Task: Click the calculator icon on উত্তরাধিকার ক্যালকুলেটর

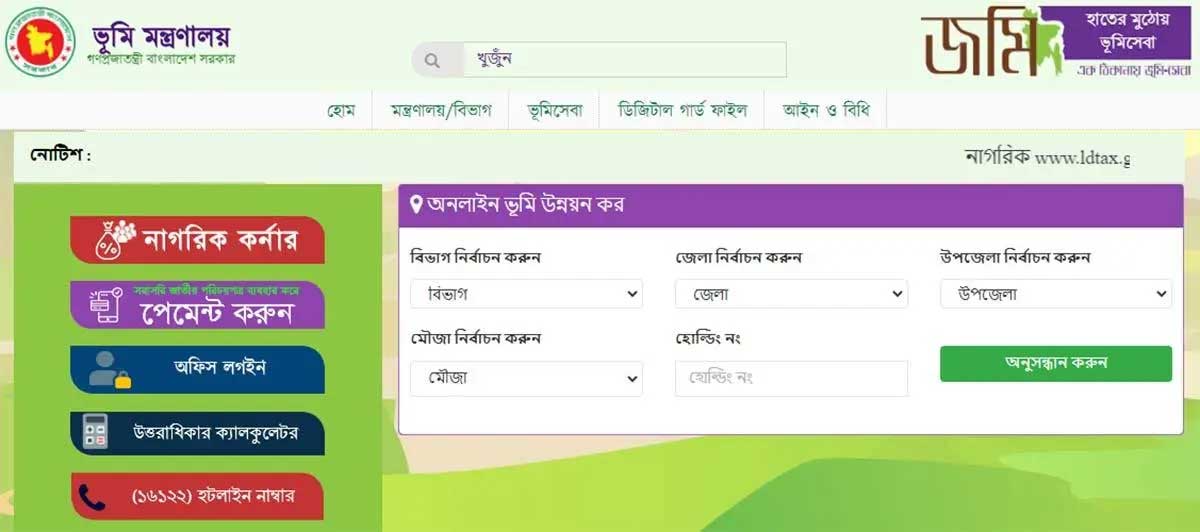Action: 96,434
